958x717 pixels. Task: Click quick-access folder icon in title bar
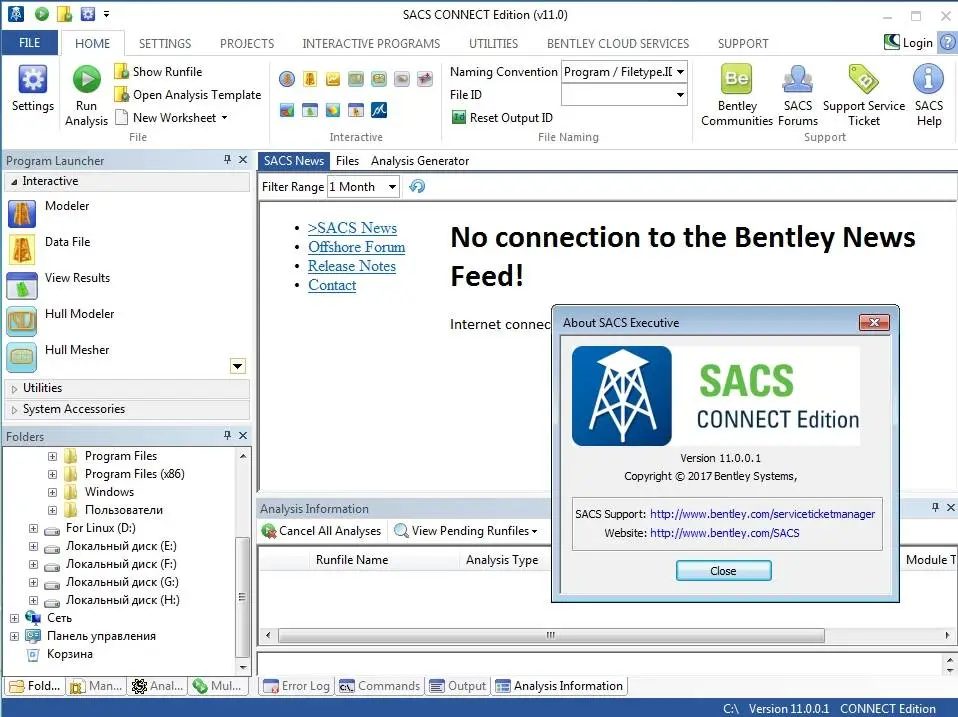pos(64,13)
